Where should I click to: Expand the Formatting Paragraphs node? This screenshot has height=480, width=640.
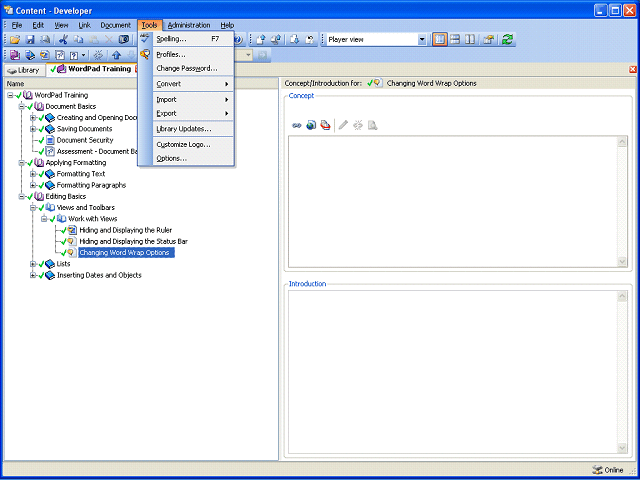[x=33, y=185]
